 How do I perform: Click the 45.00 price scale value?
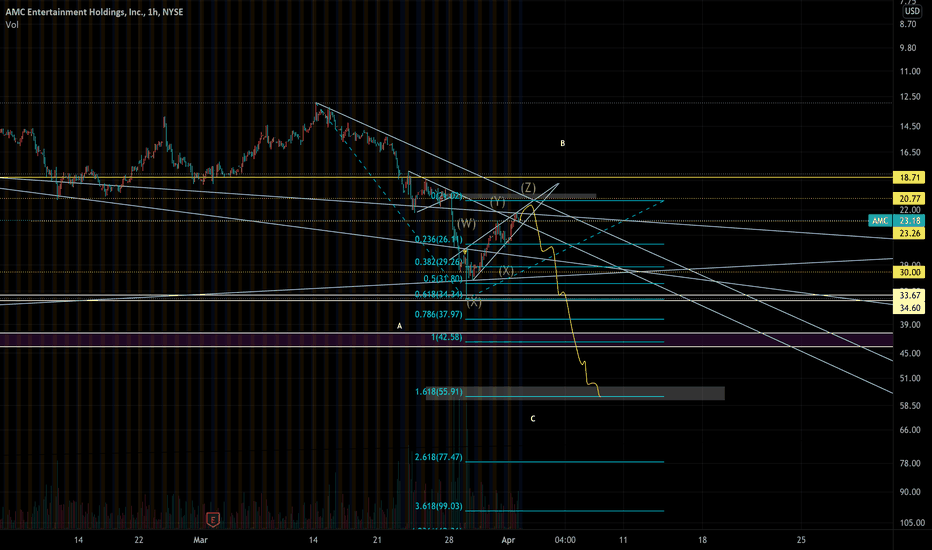click(910, 353)
